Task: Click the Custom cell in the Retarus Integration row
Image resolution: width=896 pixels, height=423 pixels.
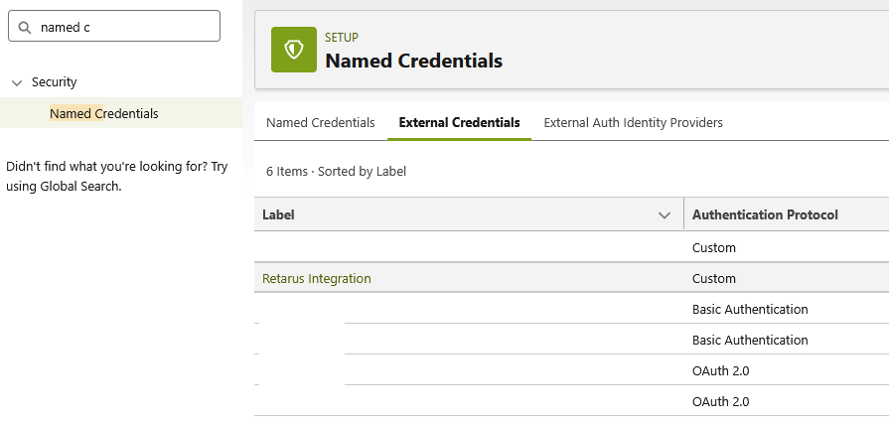Action: point(714,279)
